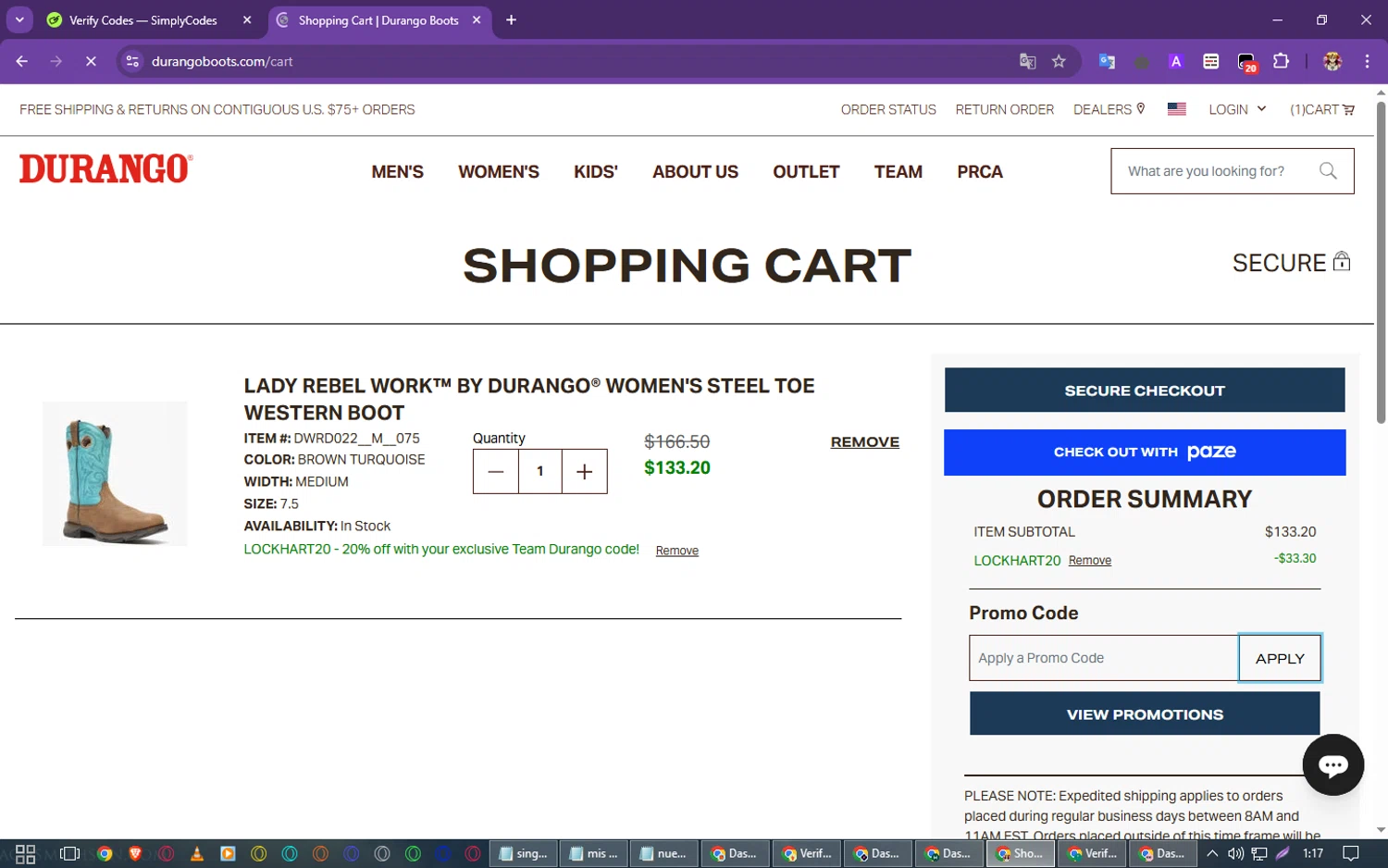
Task: Click the translate icon in the address bar
Action: pos(1027,61)
